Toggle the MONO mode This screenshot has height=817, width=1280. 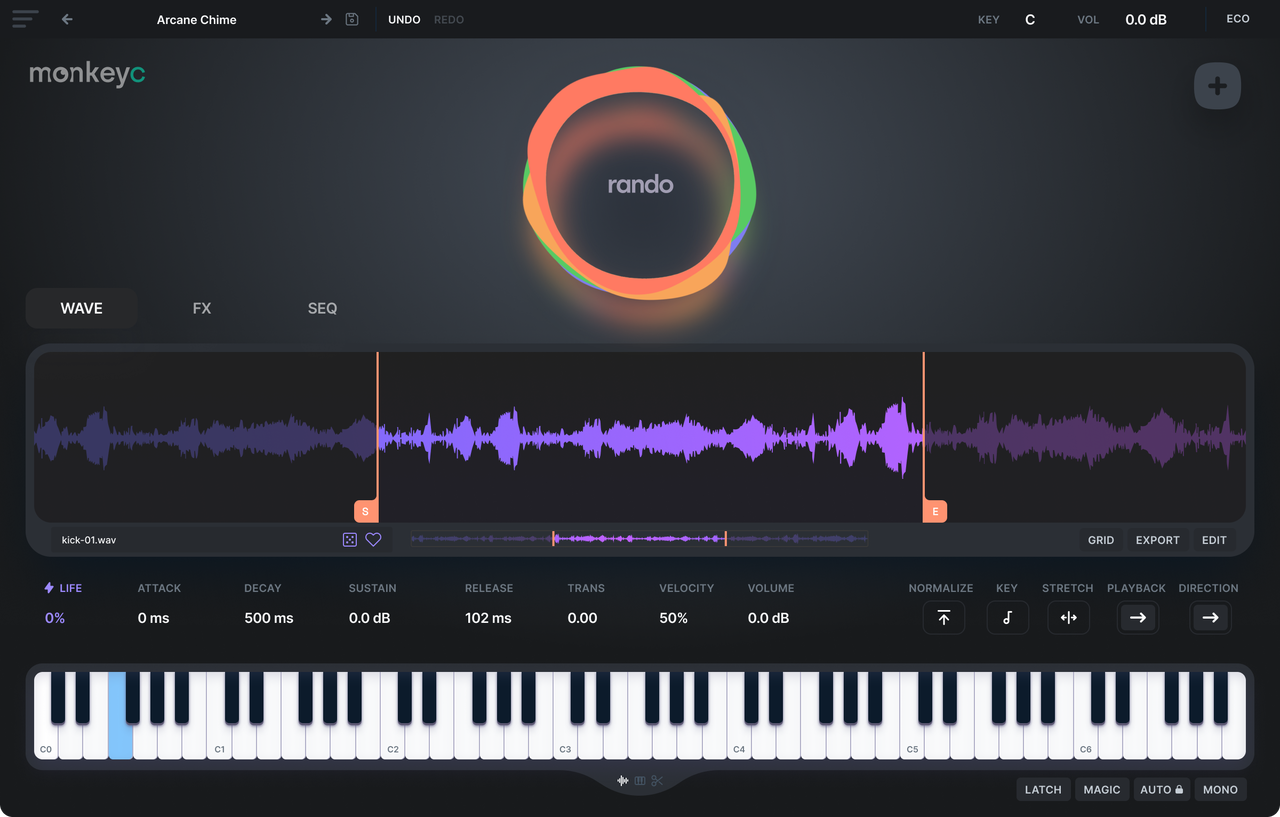1220,790
